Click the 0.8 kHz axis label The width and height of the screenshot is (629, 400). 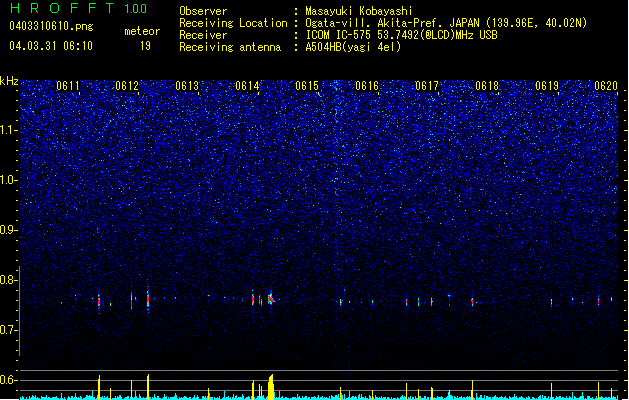click(x=9, y=280)
